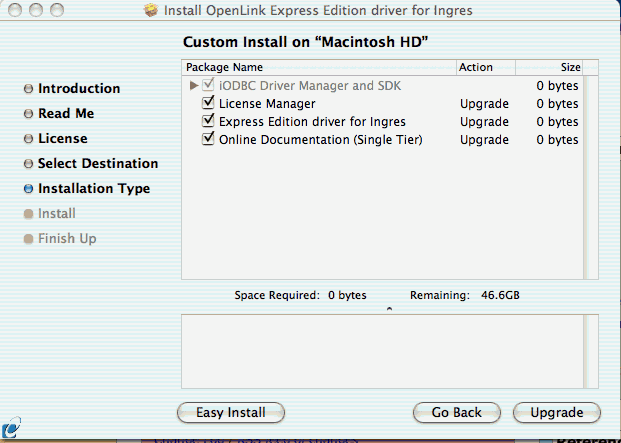
Task: Click the Size column header
Action: [549, 67]
